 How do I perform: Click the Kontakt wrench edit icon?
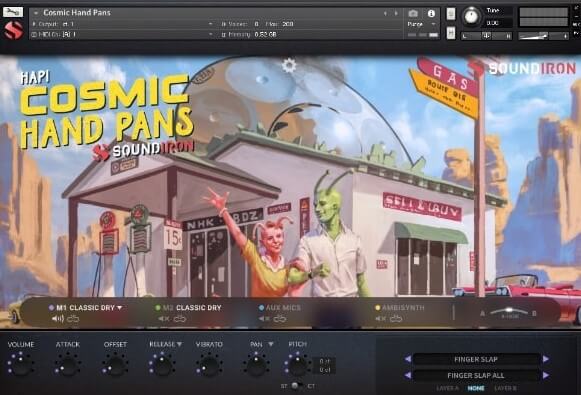(x=13, y=12)
